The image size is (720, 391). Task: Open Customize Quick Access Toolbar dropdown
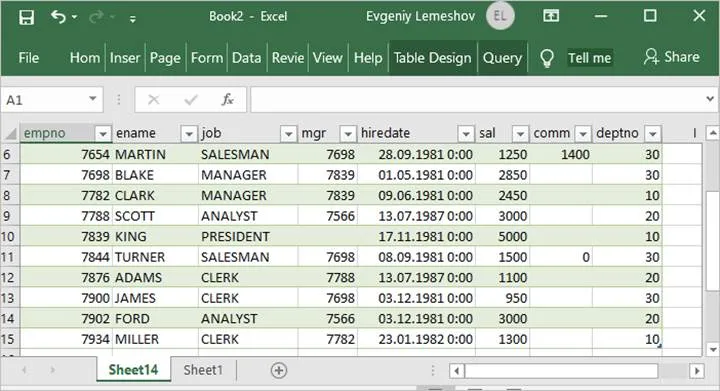pos(133,19)
